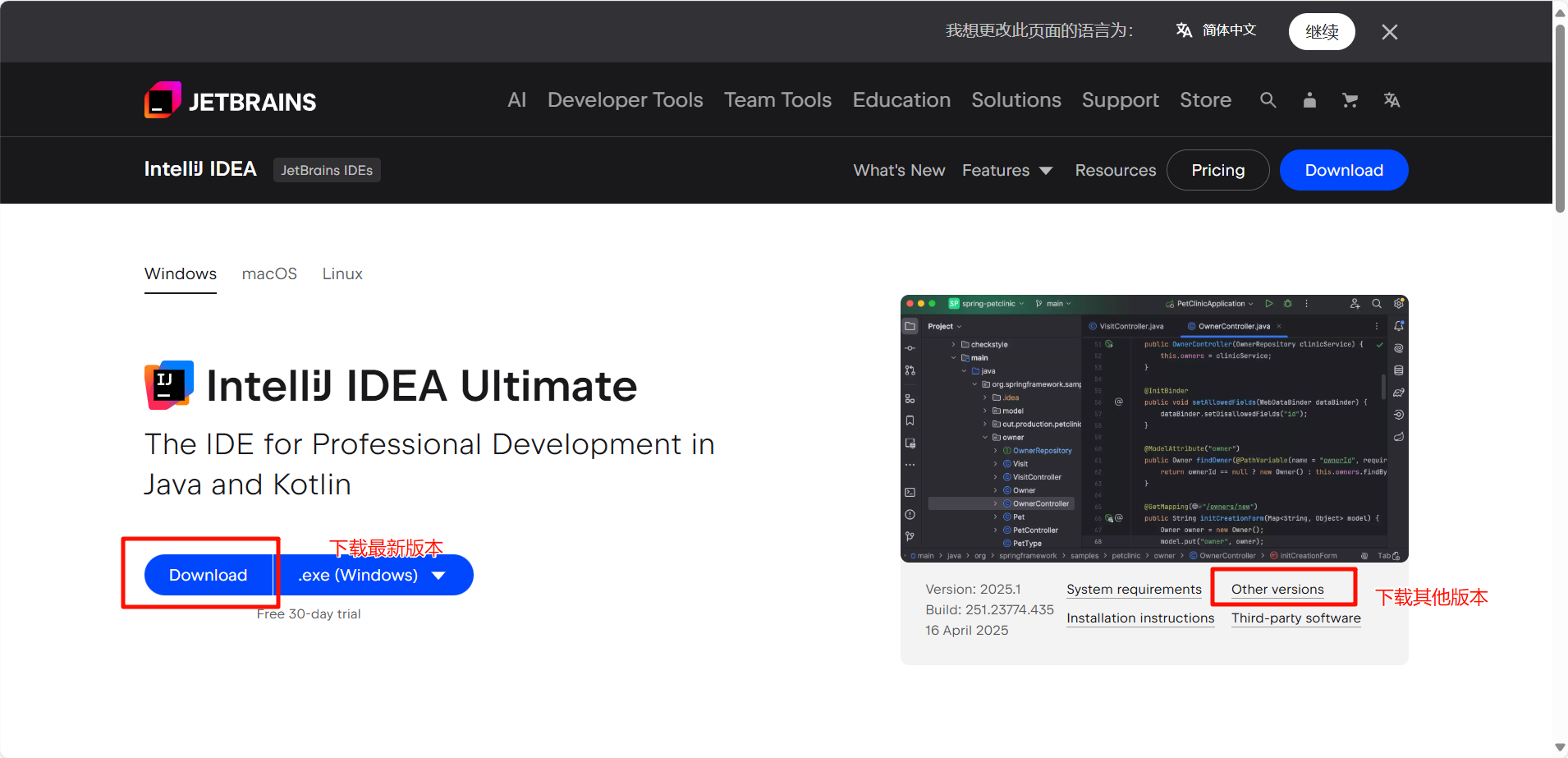1568x758 pixels.
Task: Click the header Download button
Action: 1344,170
